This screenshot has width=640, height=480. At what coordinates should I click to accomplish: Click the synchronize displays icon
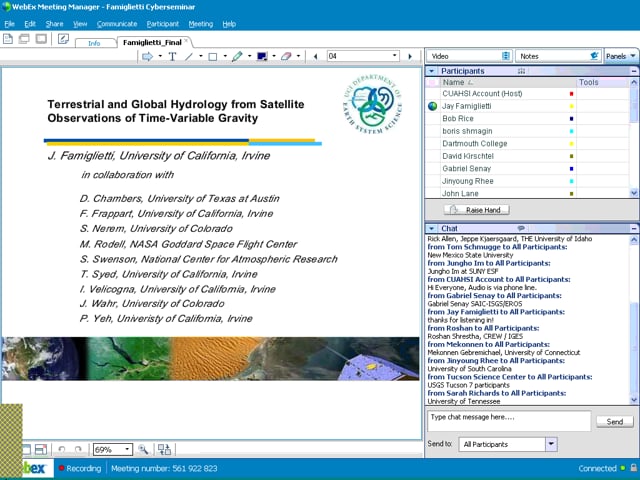coord(164,449)
